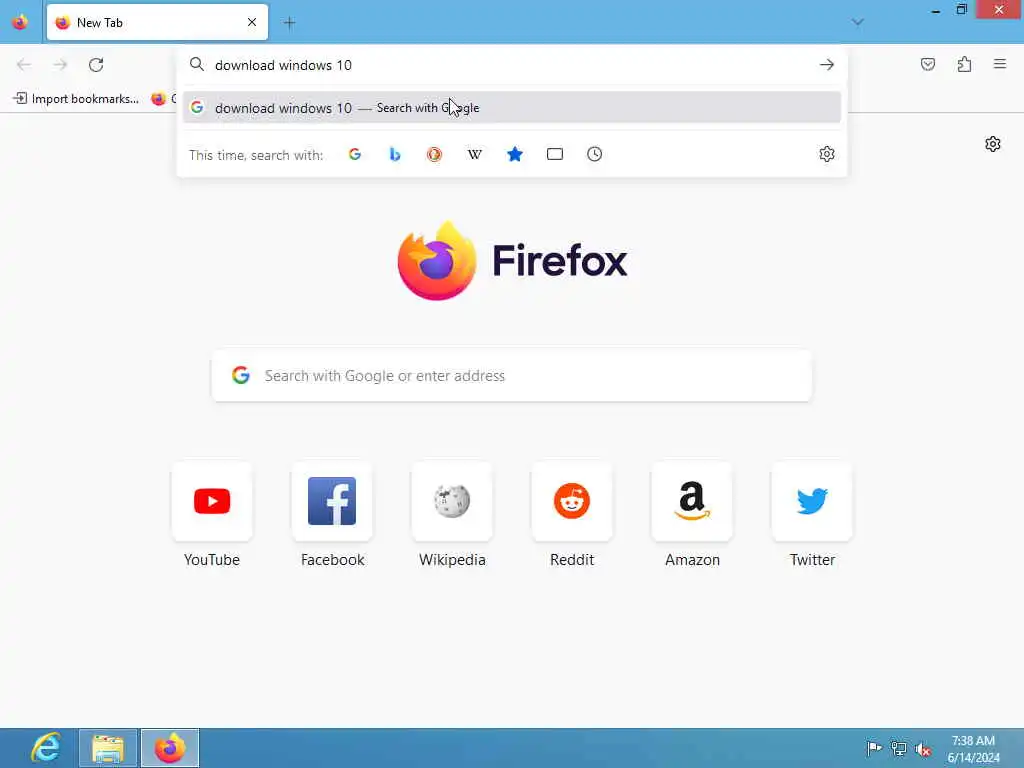1024x768 pixels.
Task: Search this time with Google
Action: tap(355, 155)
